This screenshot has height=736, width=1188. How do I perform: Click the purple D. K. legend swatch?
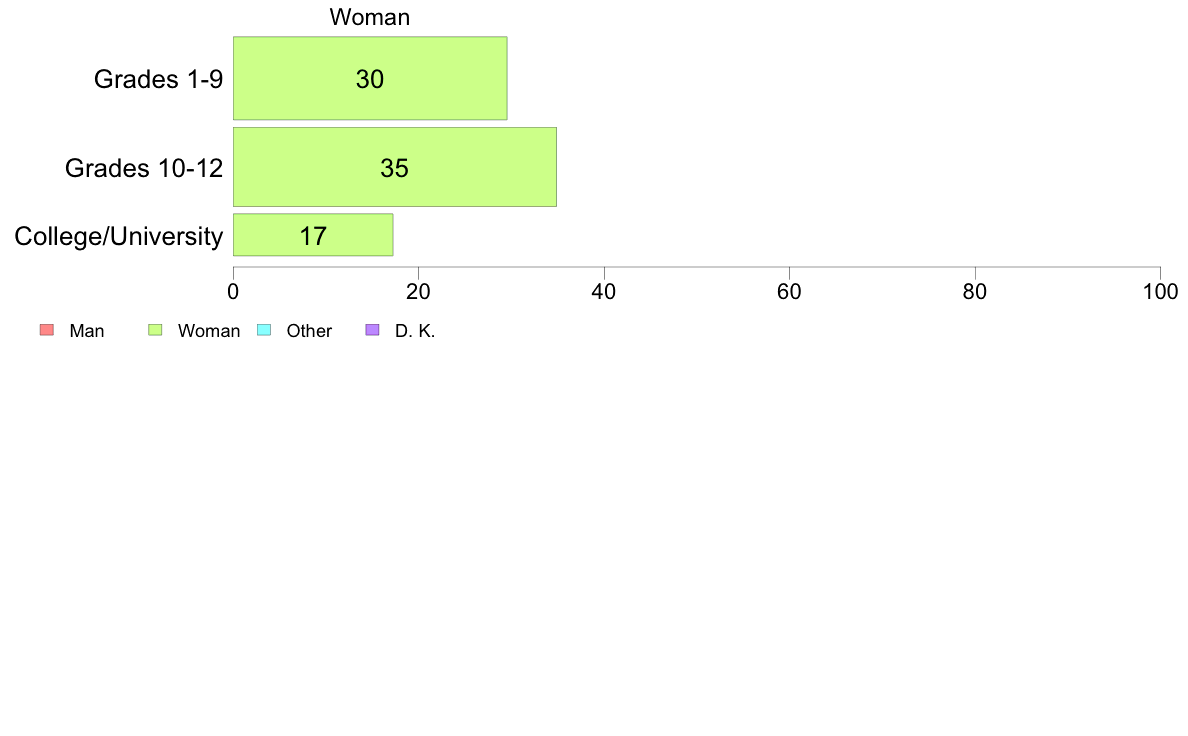(372, 330)
